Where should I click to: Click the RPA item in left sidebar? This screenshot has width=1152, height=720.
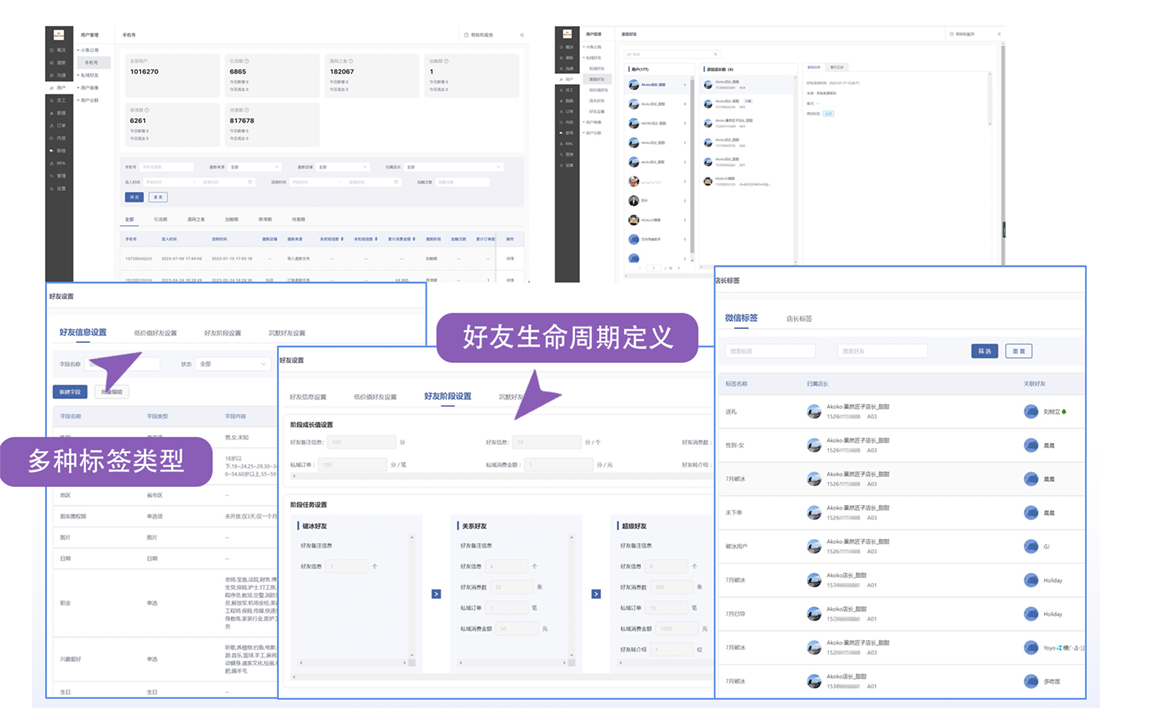60,162
